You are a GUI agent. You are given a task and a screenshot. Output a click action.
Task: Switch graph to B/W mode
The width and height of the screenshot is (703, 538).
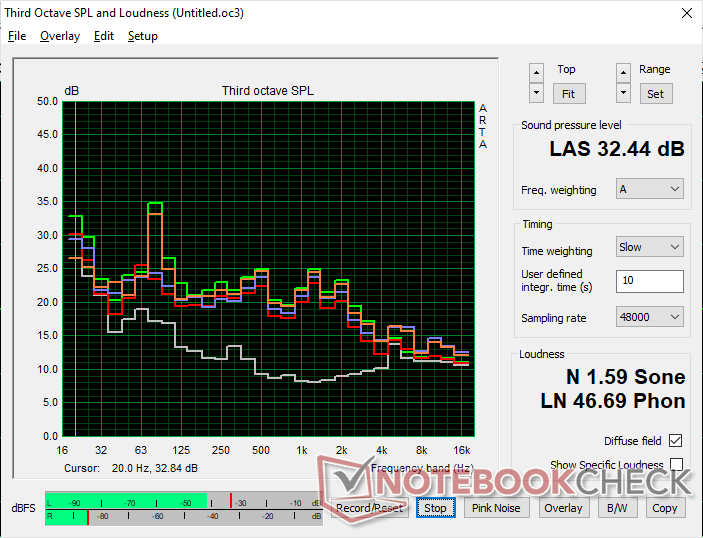611,508
